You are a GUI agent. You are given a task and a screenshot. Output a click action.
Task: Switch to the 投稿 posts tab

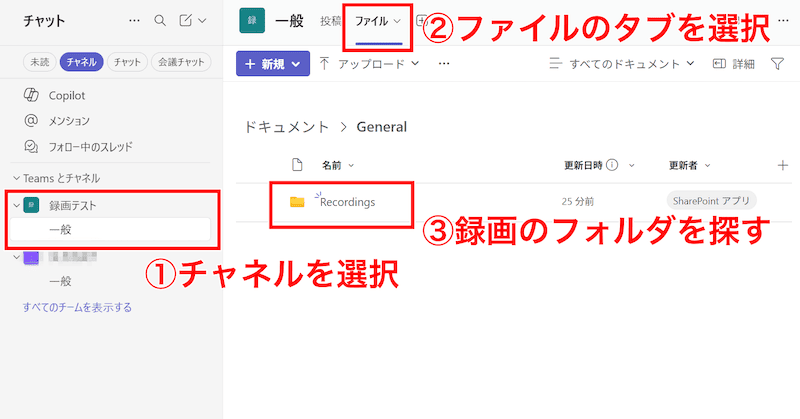[330, 21]
